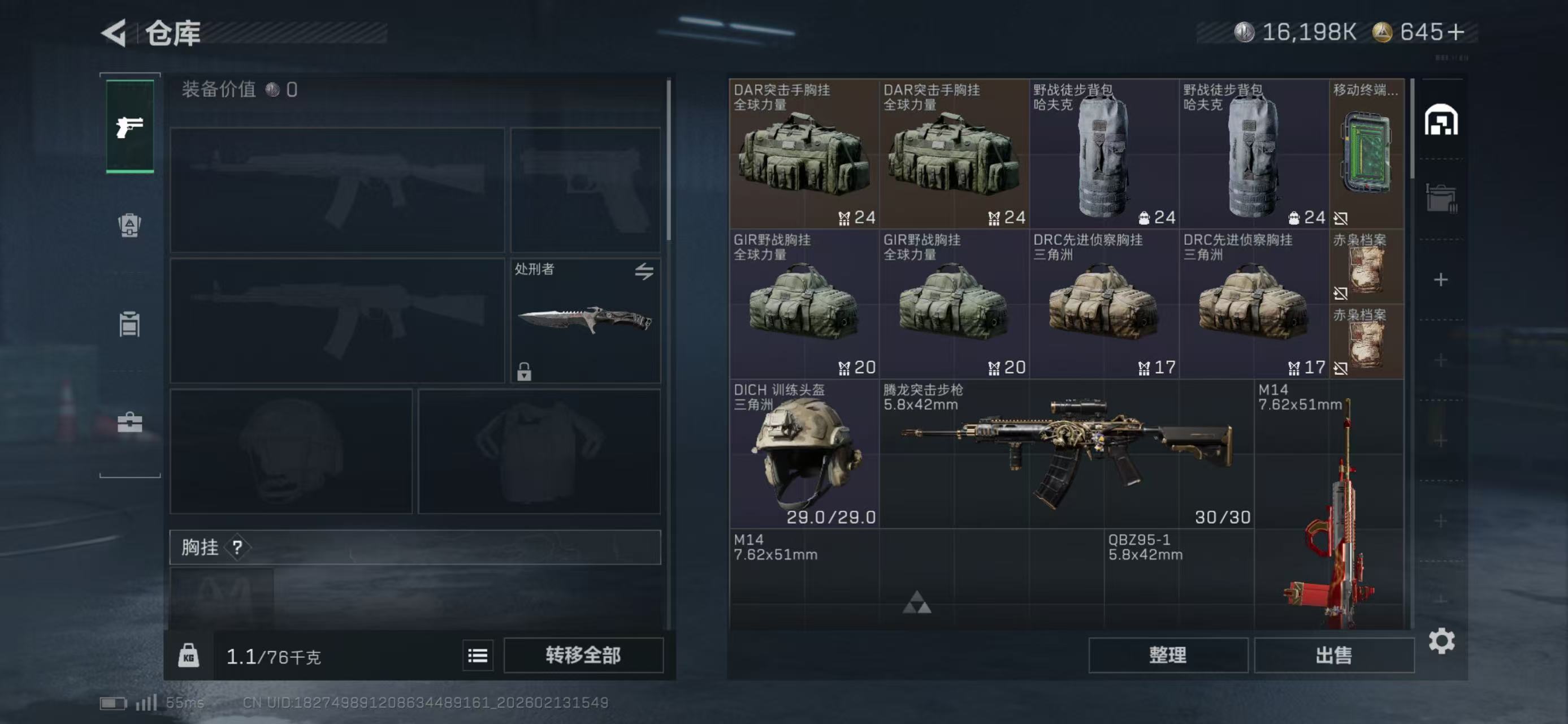Click the stash vertical scrollbar

click(1411, 129)
